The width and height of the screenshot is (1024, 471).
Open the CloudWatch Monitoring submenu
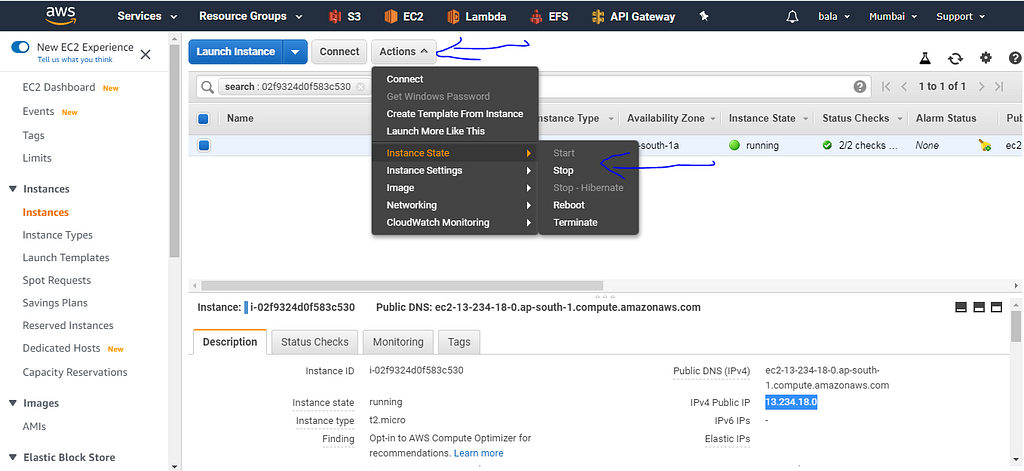(x=455, y=222)
